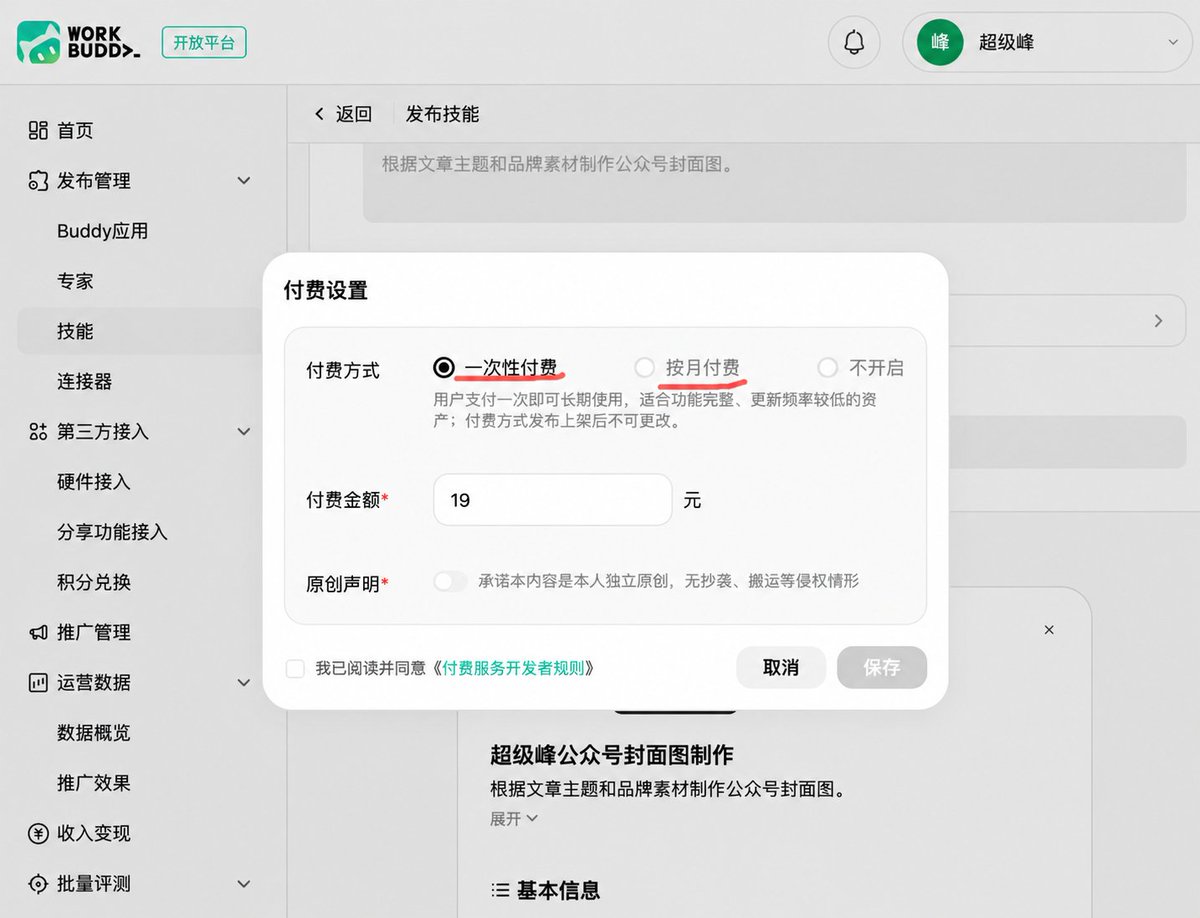Click the 运营数据 chart icon
This screenshot has width=1200, height=918.
38,683
